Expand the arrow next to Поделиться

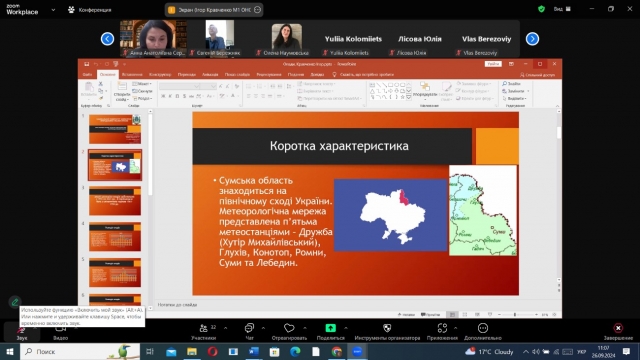click(x=346, y=328)
